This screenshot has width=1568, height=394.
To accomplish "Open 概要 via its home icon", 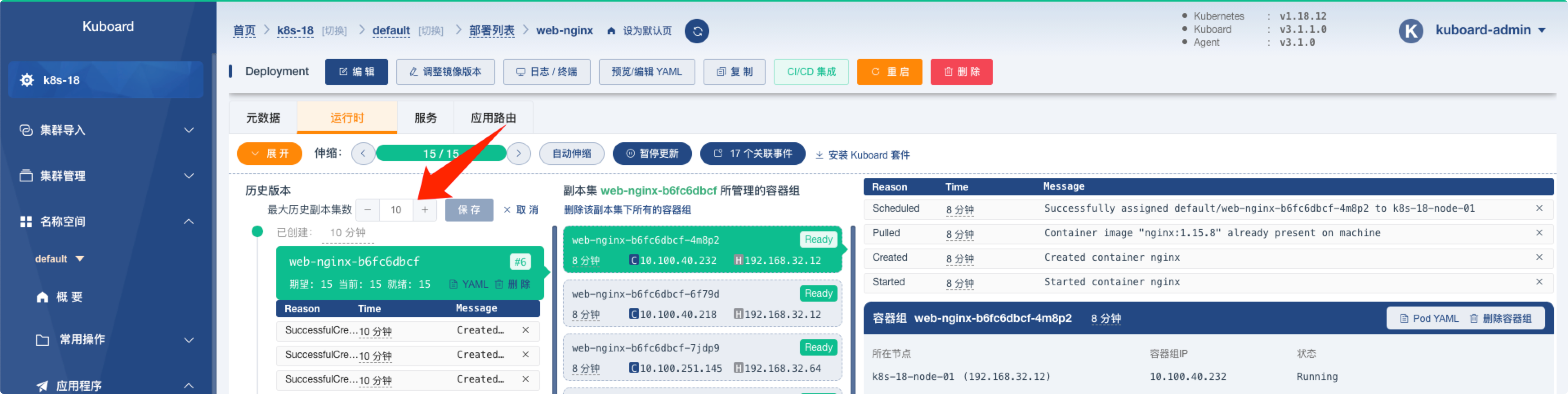I will pyautogui.click(x=42, y=297).
